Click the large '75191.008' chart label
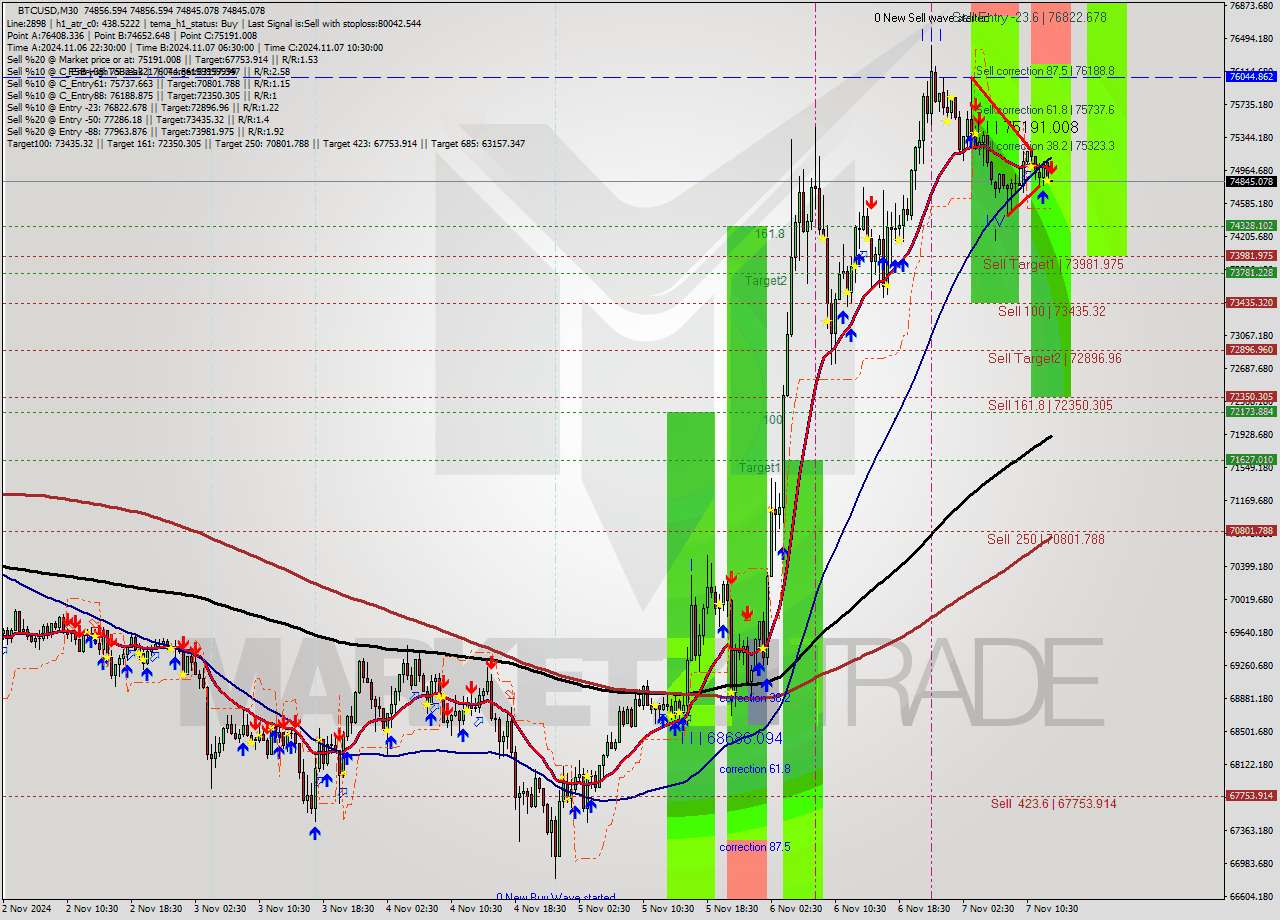The image size is (1280, 920). coord(1042,127)
